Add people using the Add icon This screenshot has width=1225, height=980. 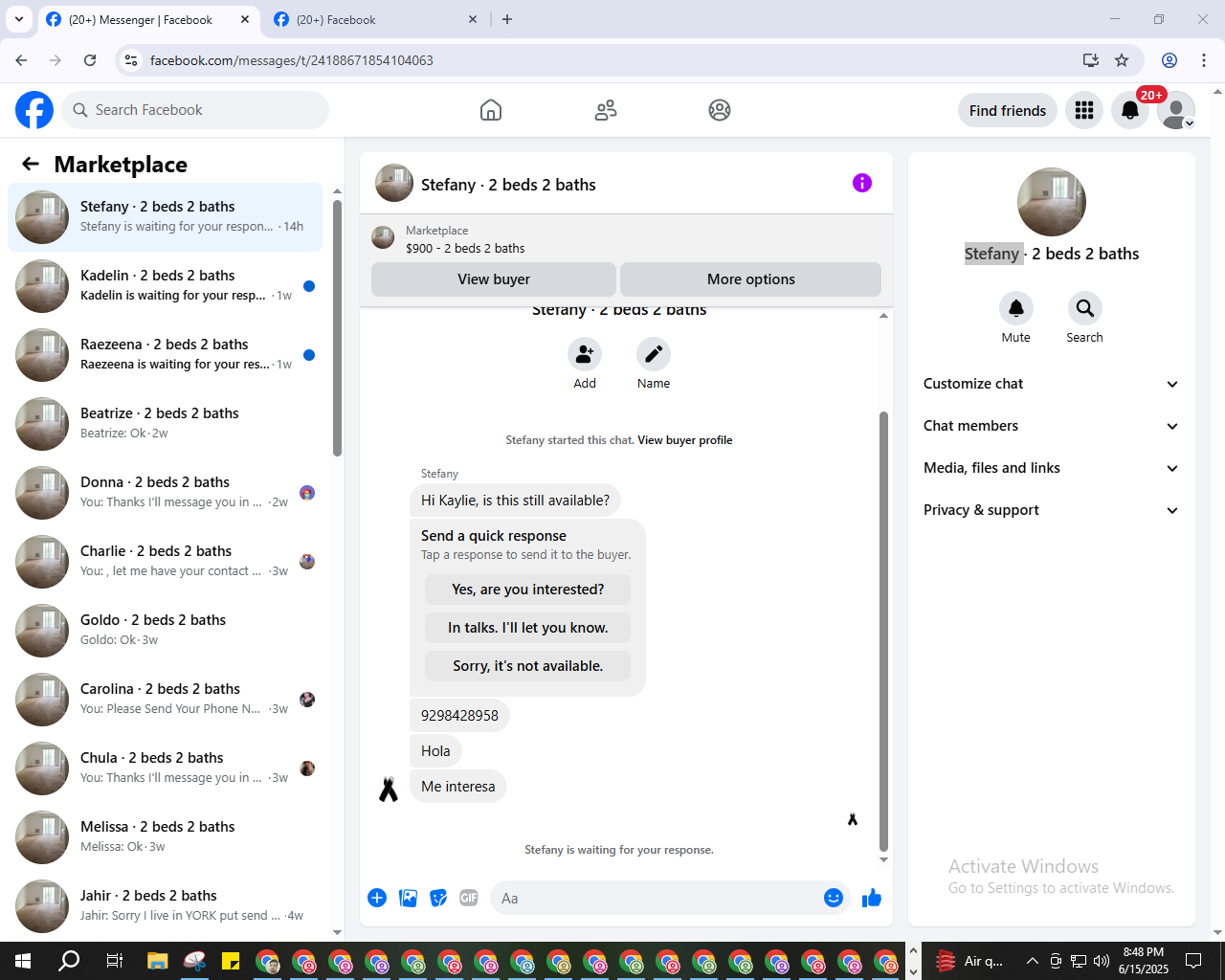pos(585,354)
